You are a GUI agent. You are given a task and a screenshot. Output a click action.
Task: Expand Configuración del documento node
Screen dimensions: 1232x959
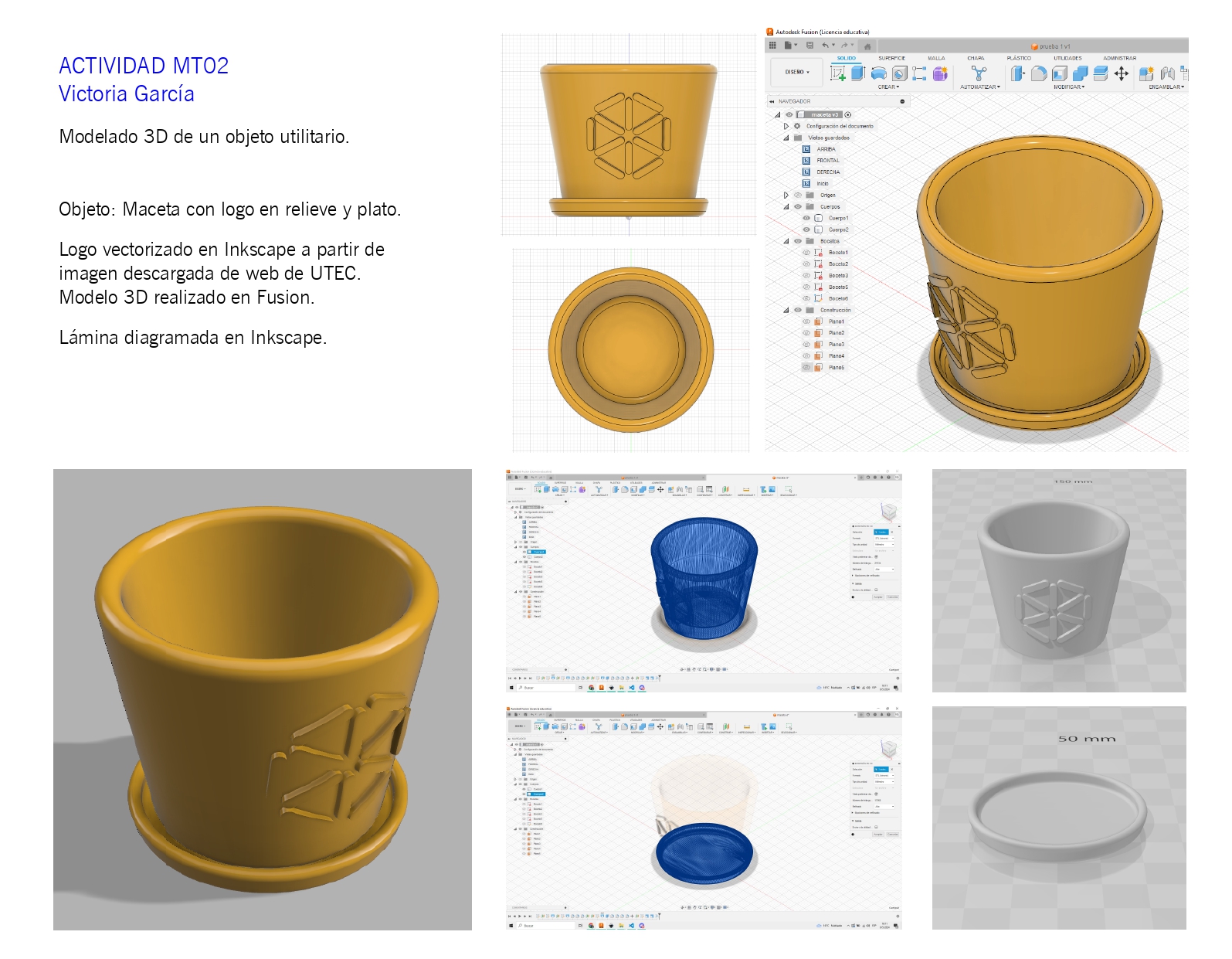pos(786,126)
